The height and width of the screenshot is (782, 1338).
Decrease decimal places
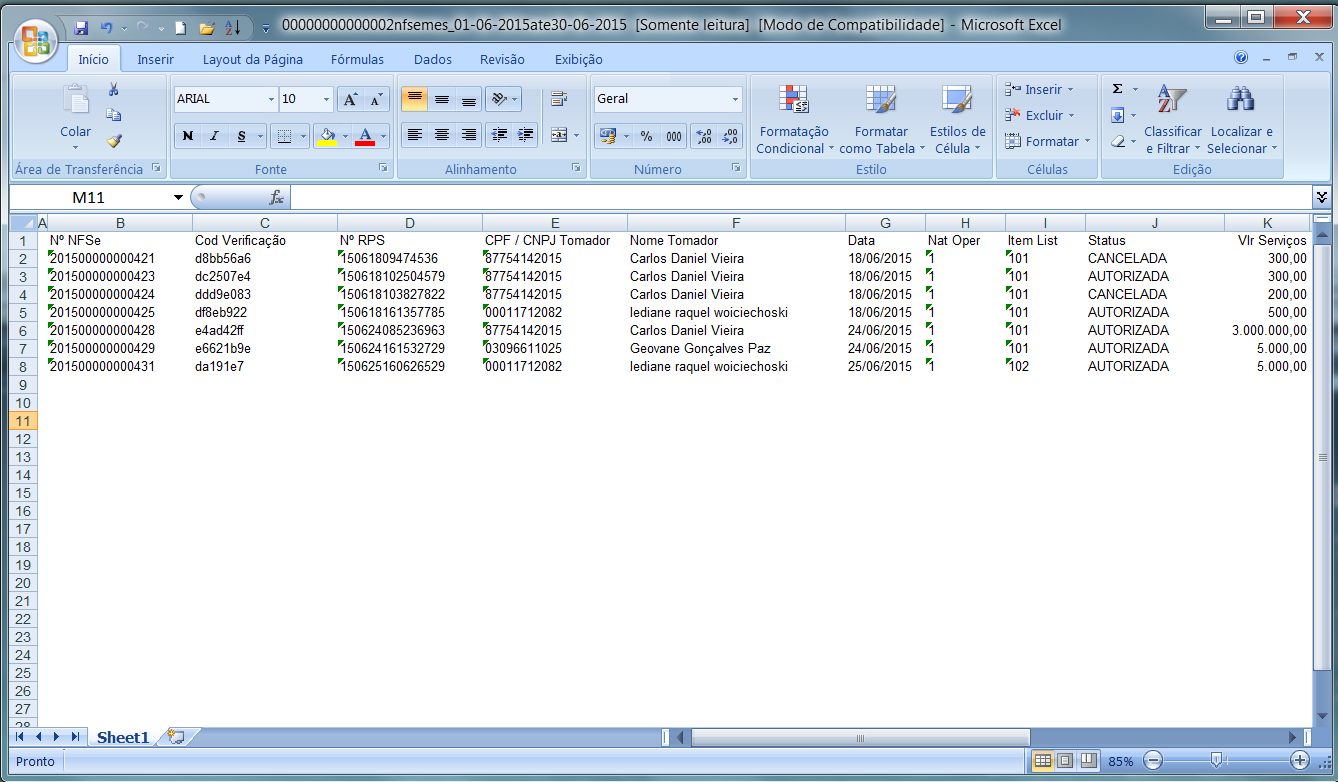(x=730, y=136)
